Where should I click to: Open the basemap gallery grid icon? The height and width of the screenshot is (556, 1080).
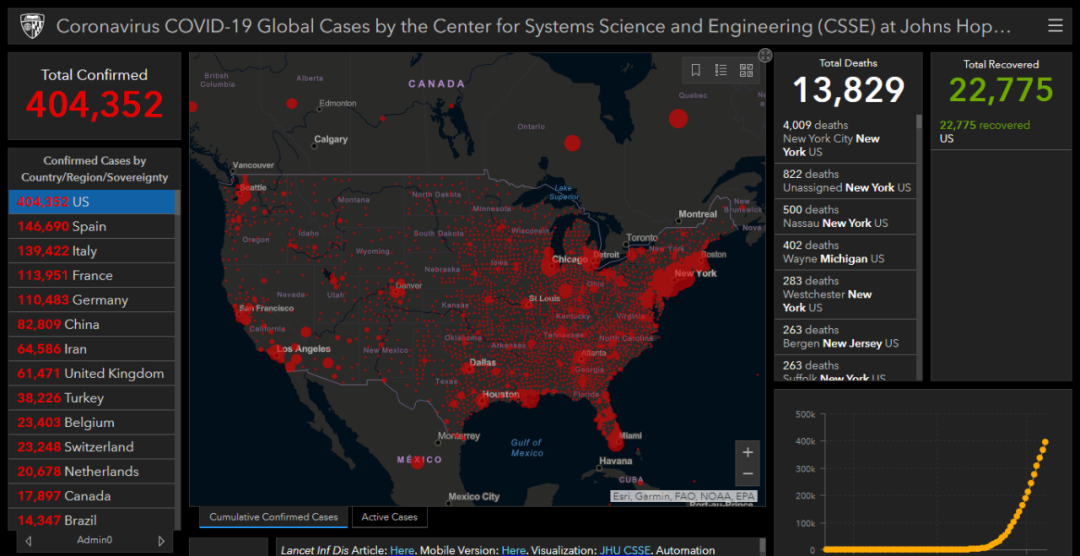click(746, 70)
